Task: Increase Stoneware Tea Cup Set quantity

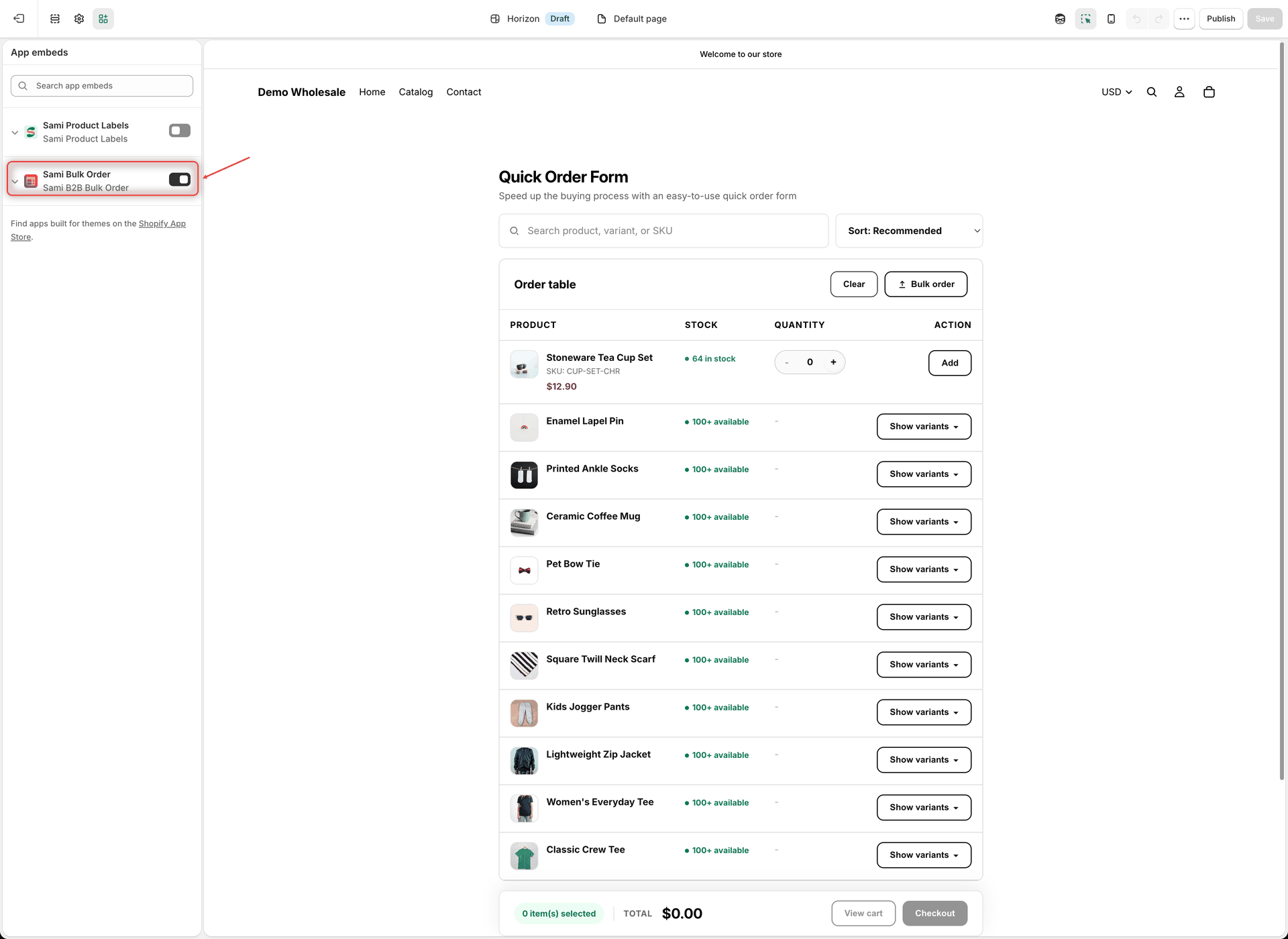Action: [833, 362]
